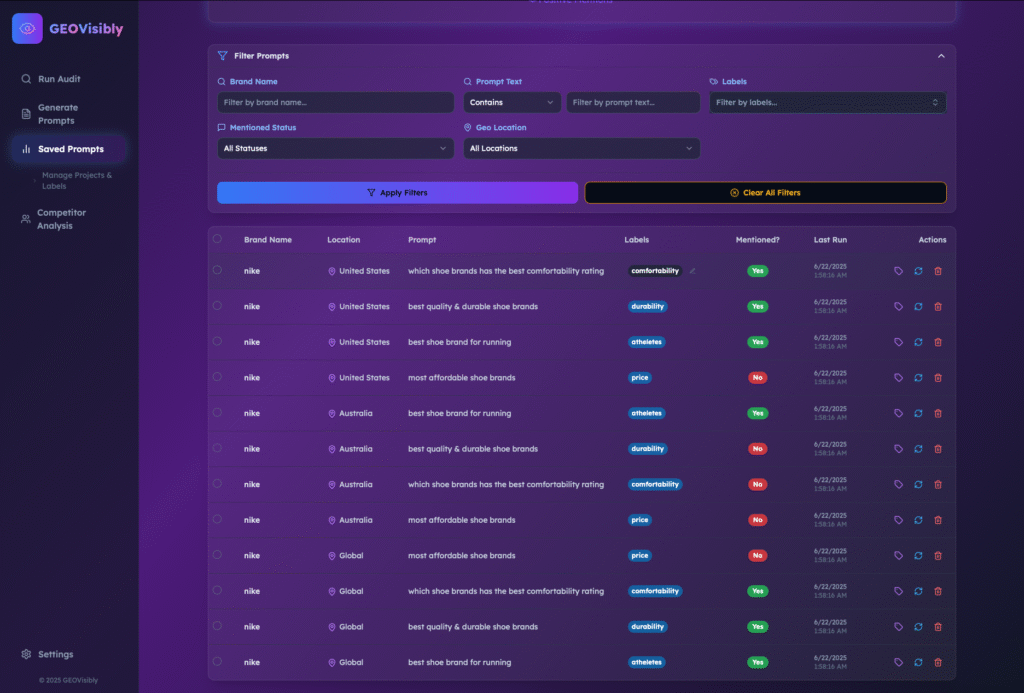Screen dimensions: 1024x693
Task: Edit the comfortability label pencil icon in first row
Action: [x=692, y=271]
